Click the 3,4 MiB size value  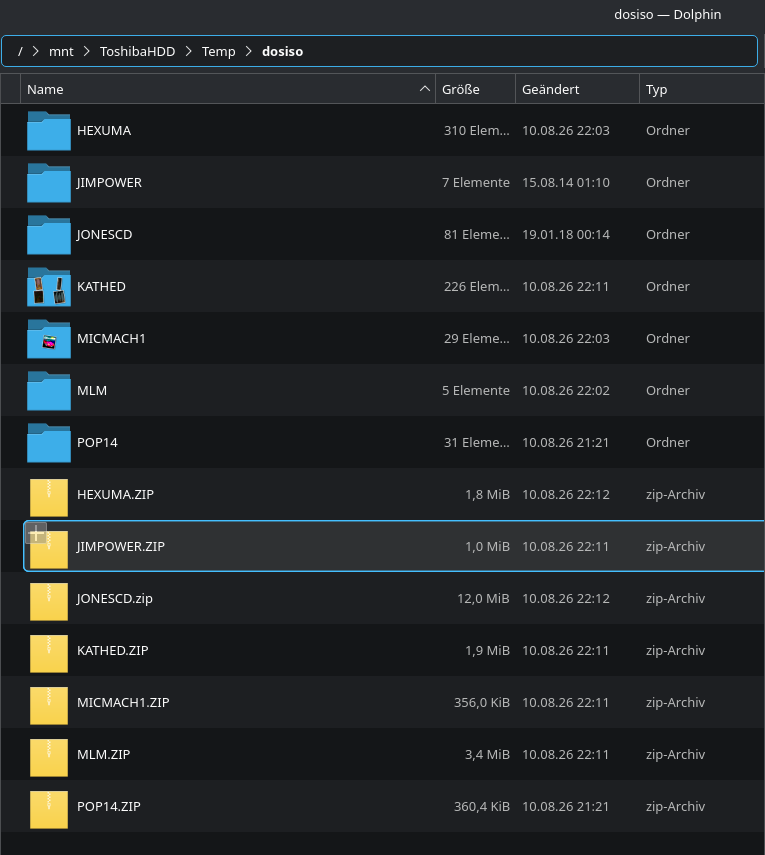(487, 755)
